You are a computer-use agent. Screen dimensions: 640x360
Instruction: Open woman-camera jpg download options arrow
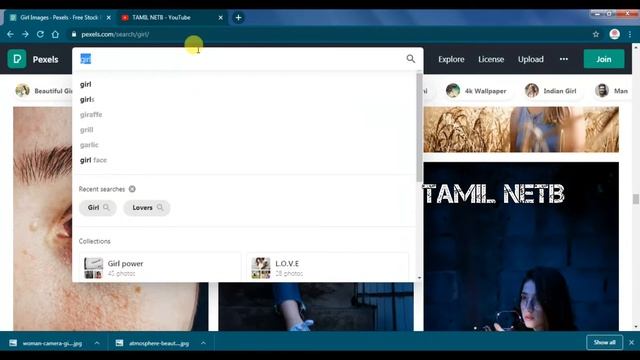pos(97,343)
